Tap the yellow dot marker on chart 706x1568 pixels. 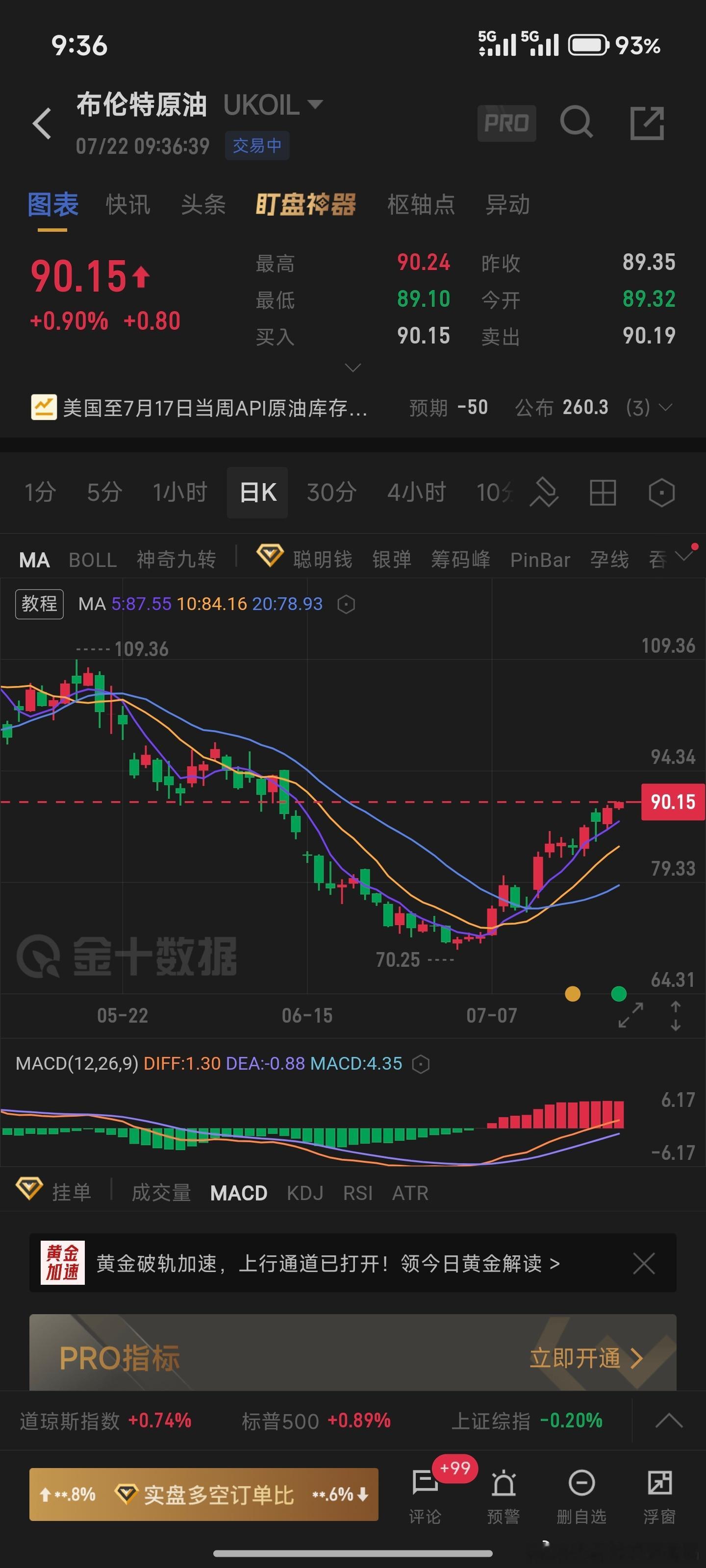tap(573, 994)
